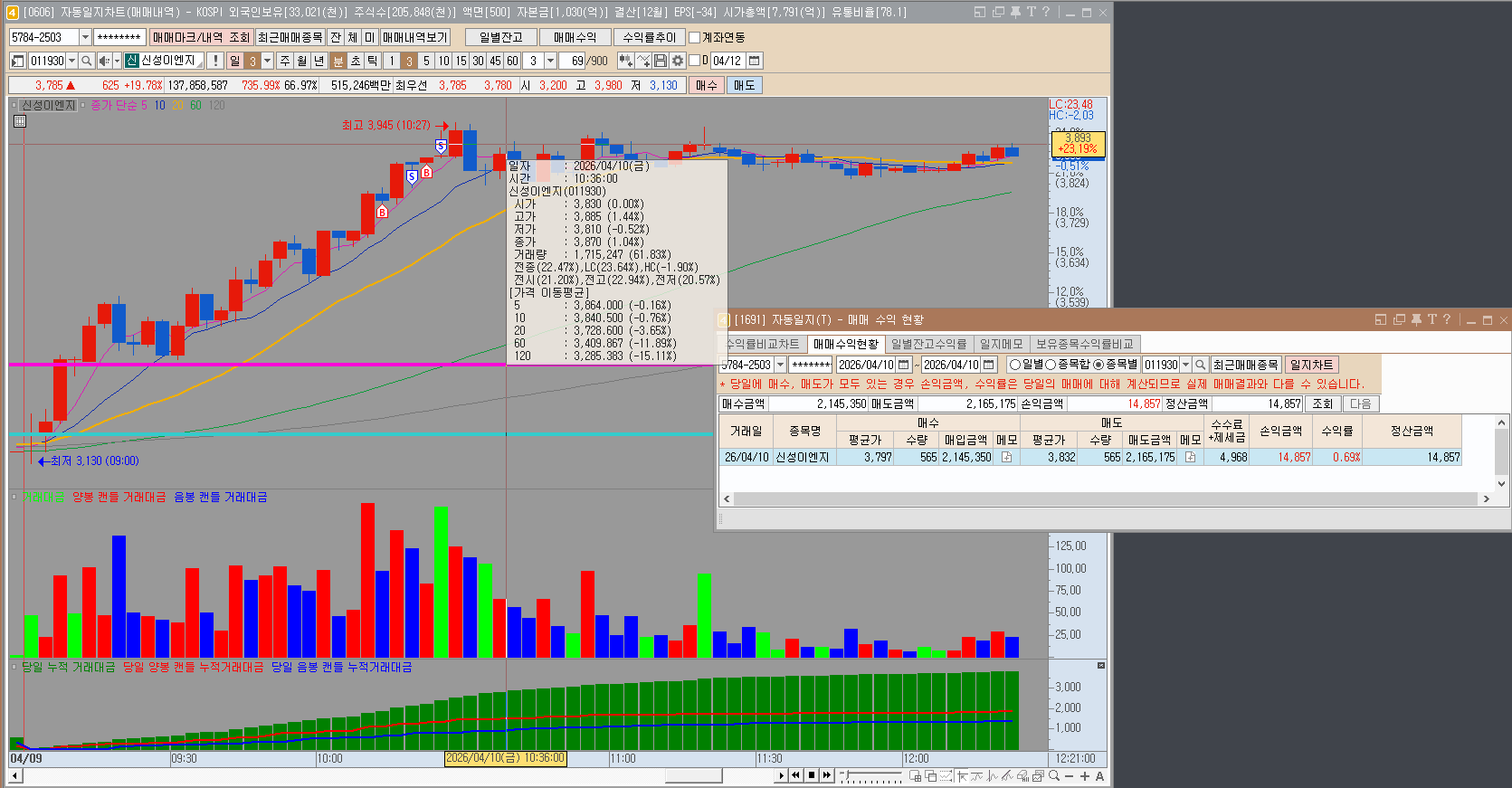Click the 일별잔고 button
The width and height of the screenshot is (1512, 788).
(501, 37)
